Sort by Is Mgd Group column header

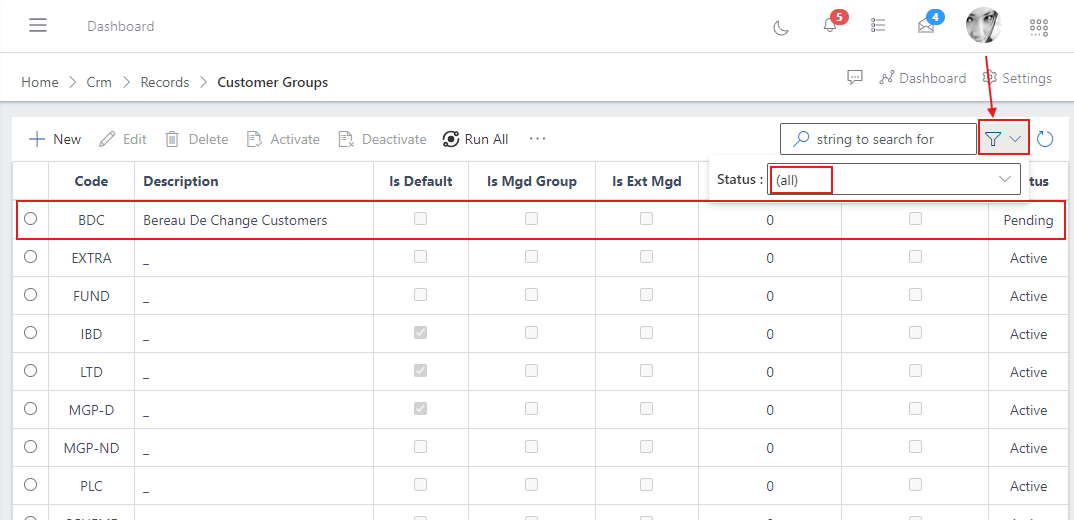click(532, 182)
